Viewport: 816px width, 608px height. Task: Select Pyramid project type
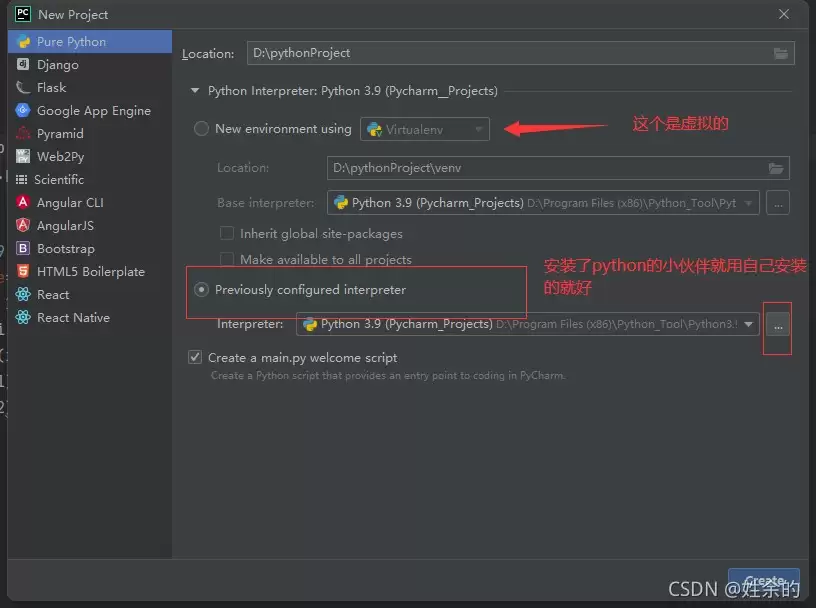[90, 133]
